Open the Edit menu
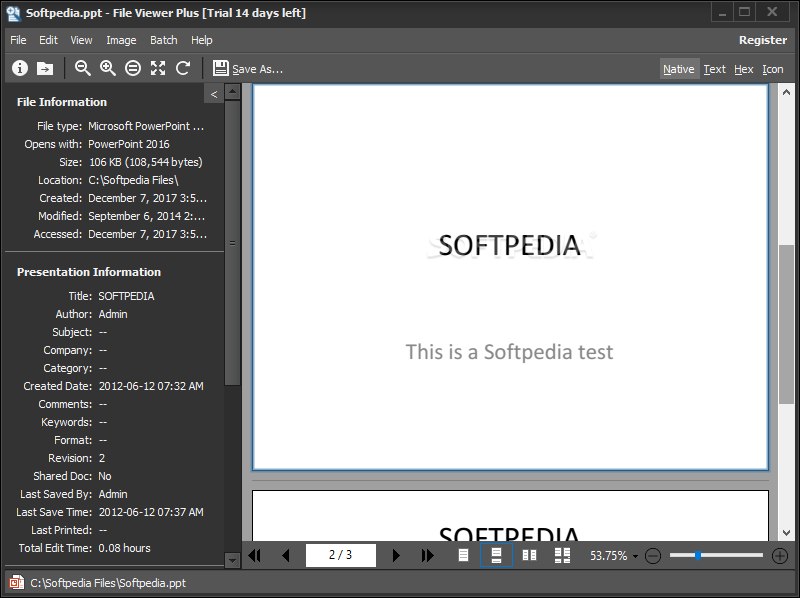The height and width of the screenshot is (598, 800). coord(48,40)
